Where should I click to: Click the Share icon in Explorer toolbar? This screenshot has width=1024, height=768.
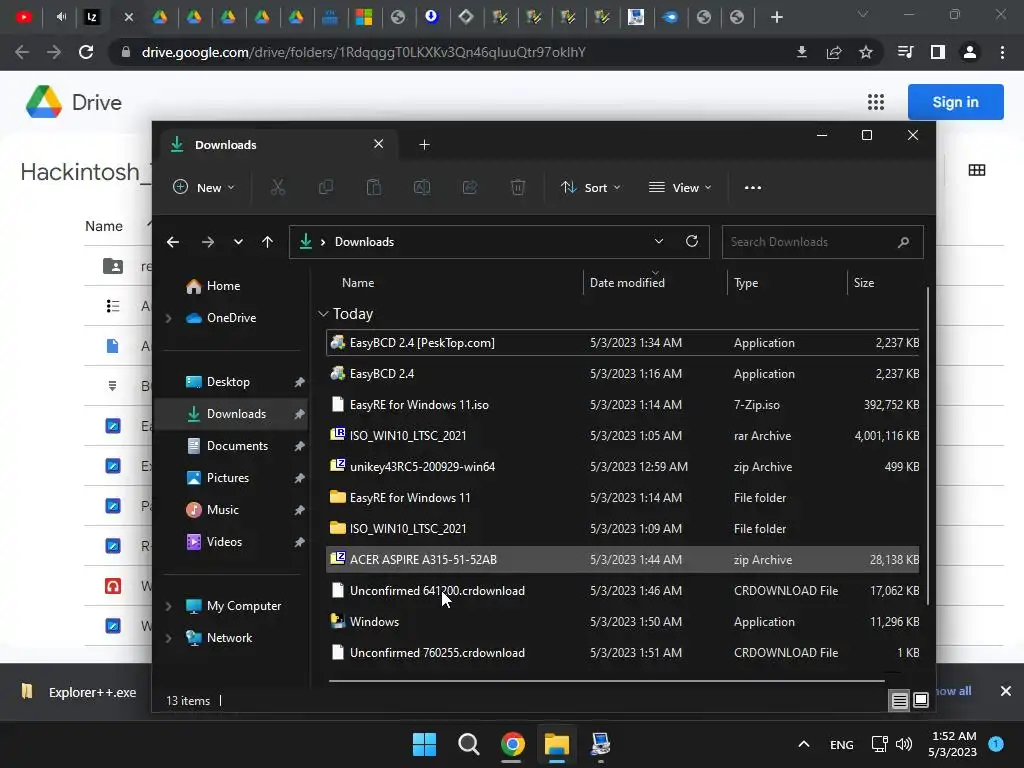(470, 187)
